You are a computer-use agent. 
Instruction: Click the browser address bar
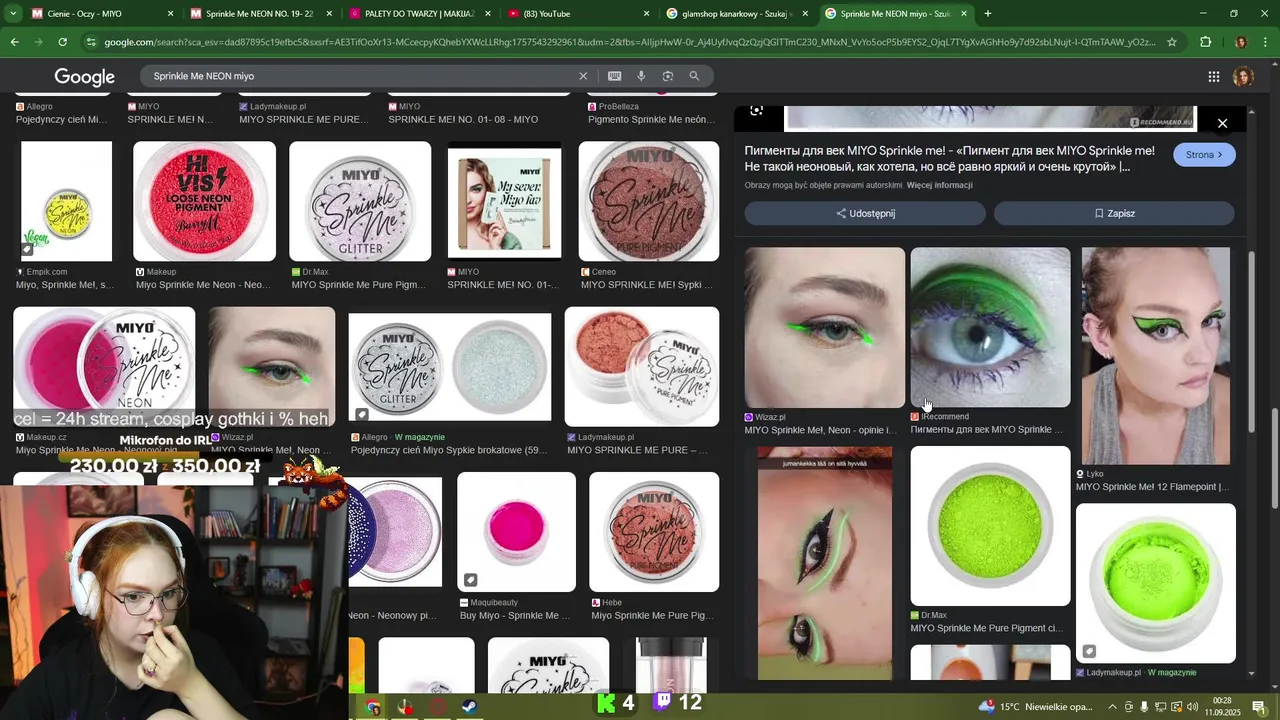click(630, 42)
